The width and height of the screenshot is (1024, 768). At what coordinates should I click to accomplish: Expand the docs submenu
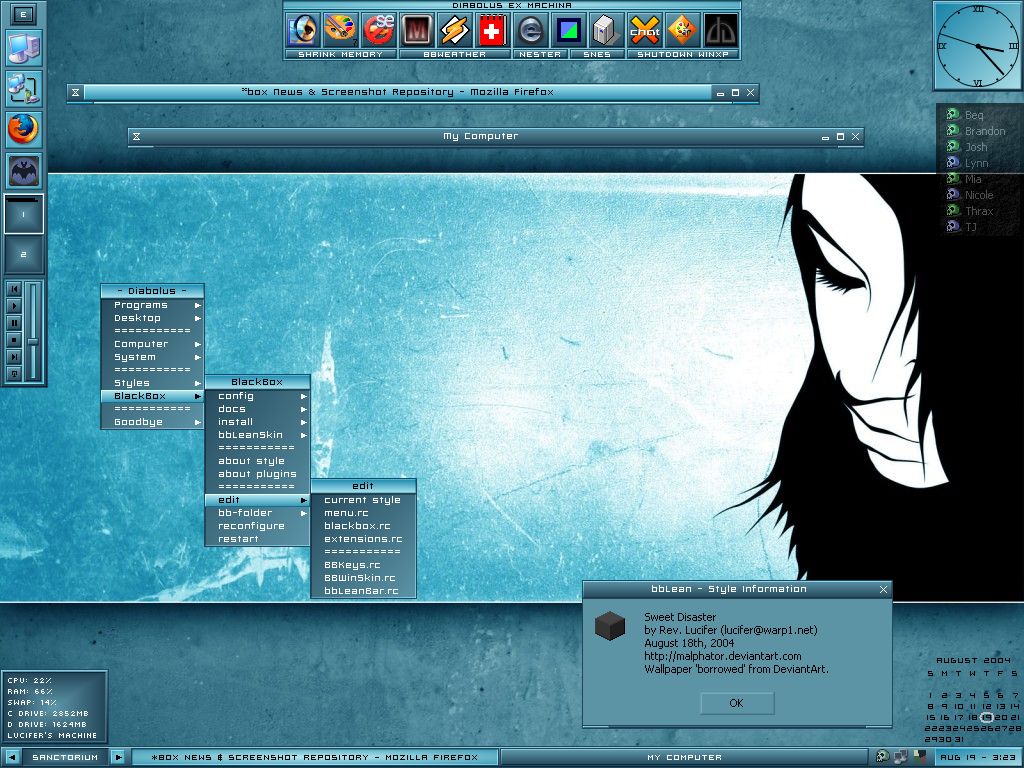pos(257,409)
